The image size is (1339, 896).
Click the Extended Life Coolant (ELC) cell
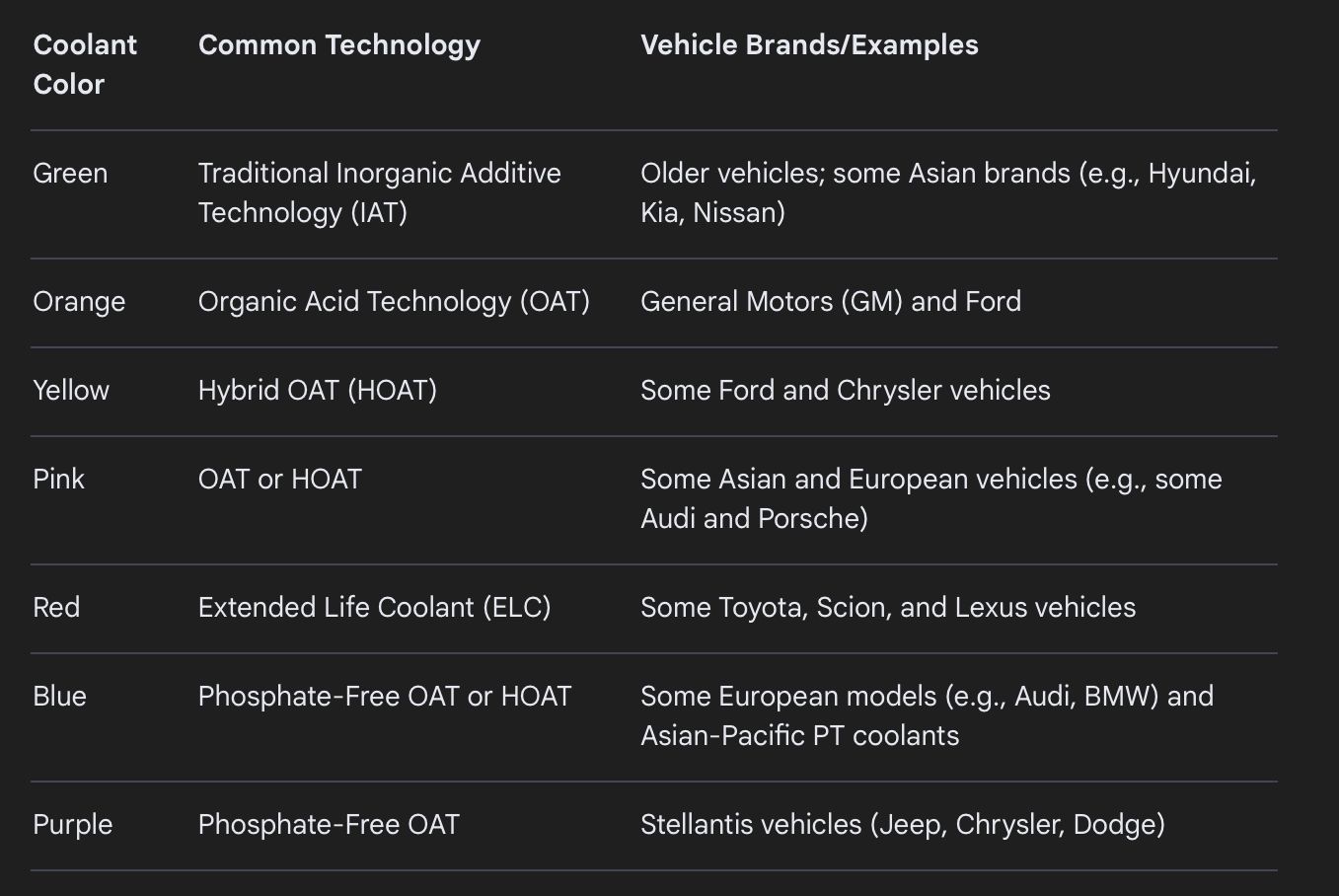pos(374,608)
